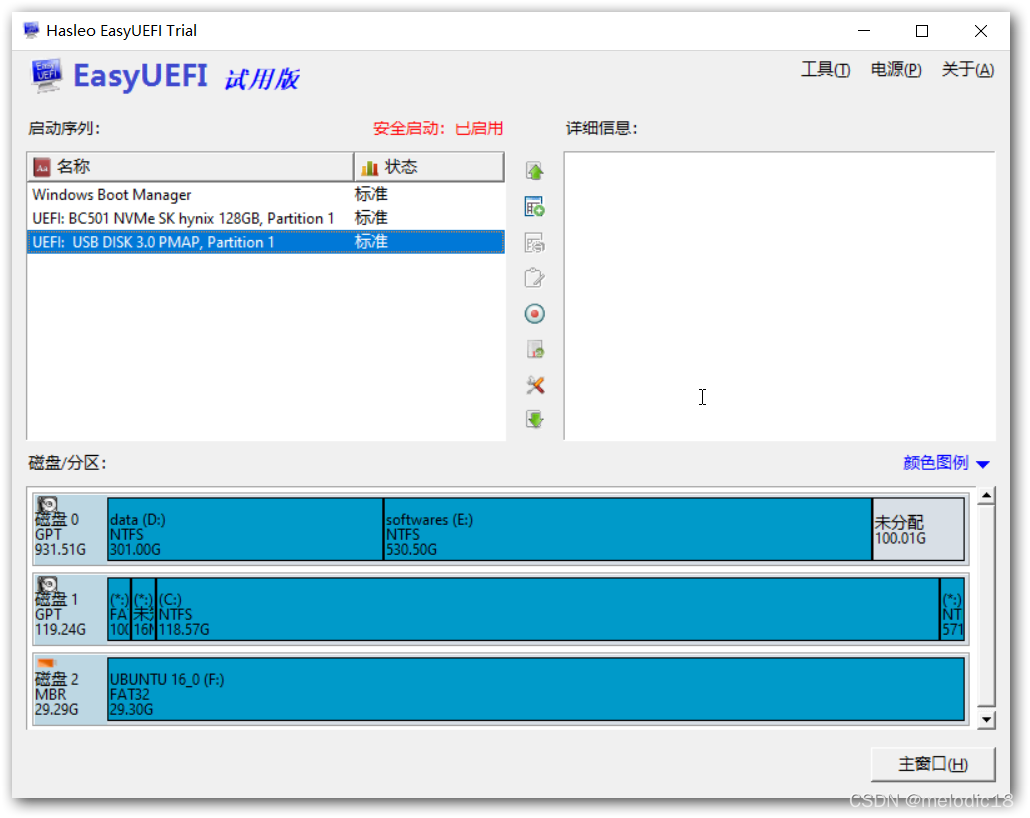1030x818 pixels.
Task: Open the 工具(T) menu
Action: click(825, 69)
